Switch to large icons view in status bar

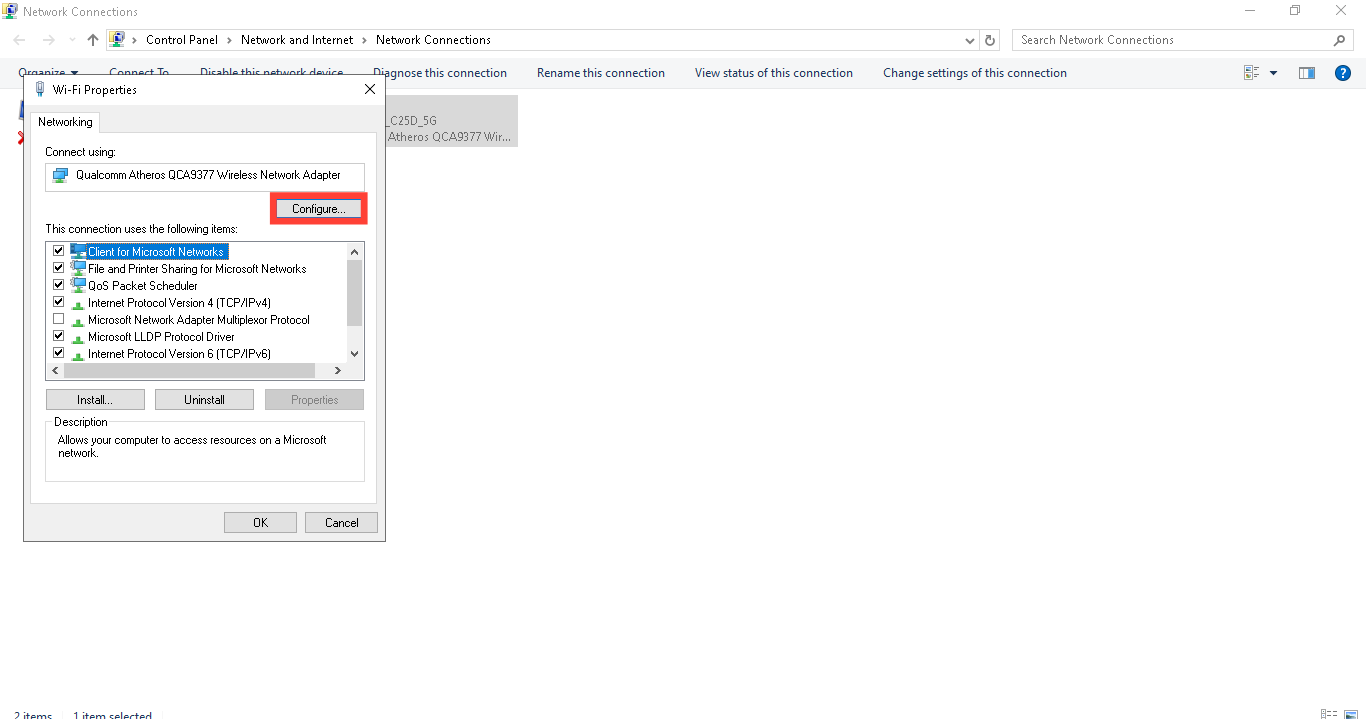pyautogui.click(x=1350, y=714)
